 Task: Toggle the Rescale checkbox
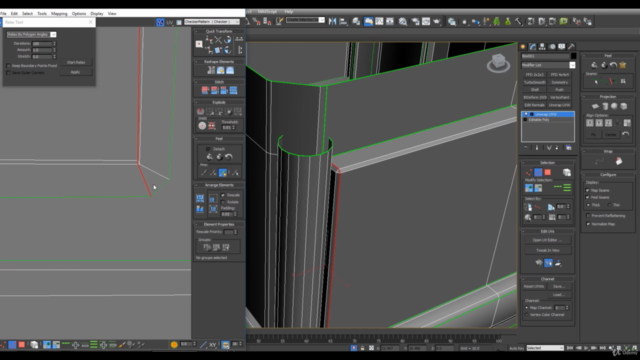point(223,195)
